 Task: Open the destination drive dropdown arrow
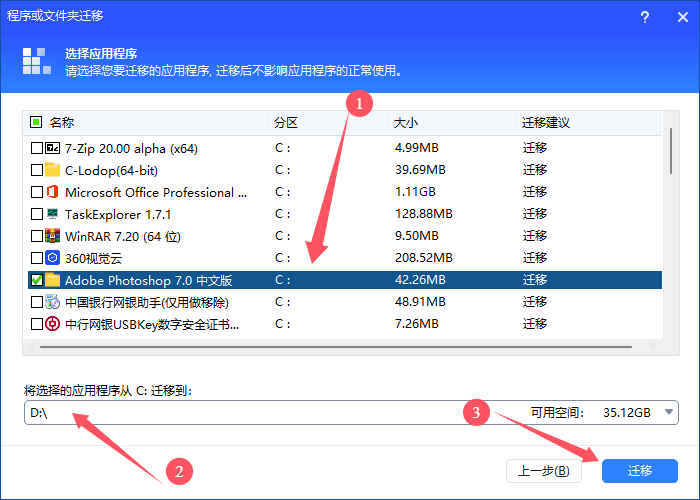click(x=668, y=412)
